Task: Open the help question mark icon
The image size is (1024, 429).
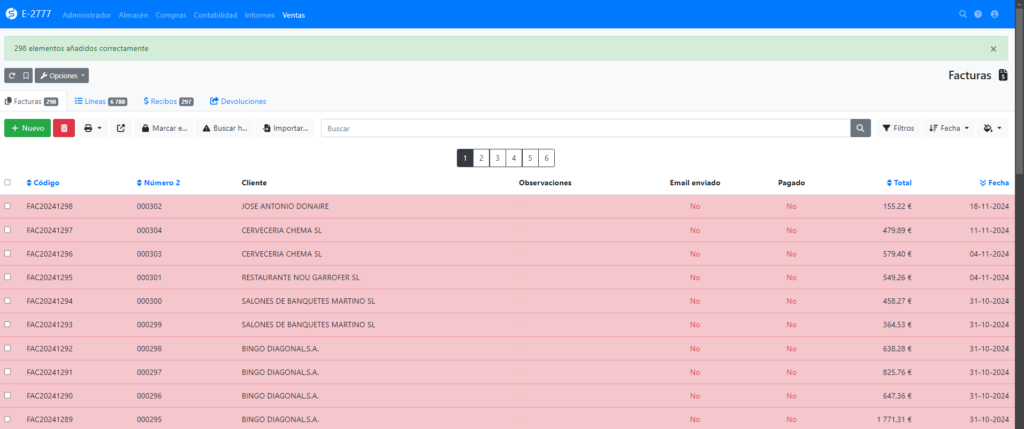Action: pos(978,14)
